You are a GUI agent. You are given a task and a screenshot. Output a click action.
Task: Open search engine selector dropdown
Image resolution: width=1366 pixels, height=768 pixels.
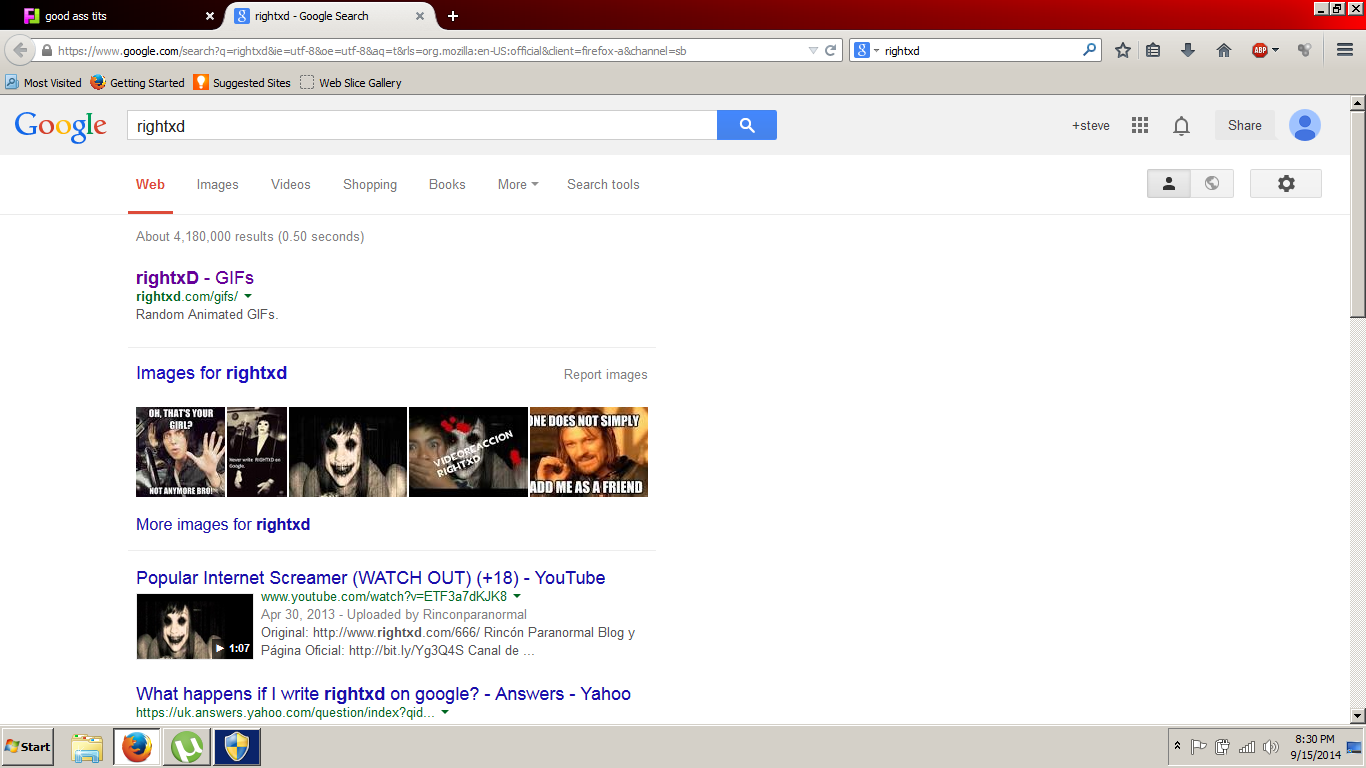point(868,50)
